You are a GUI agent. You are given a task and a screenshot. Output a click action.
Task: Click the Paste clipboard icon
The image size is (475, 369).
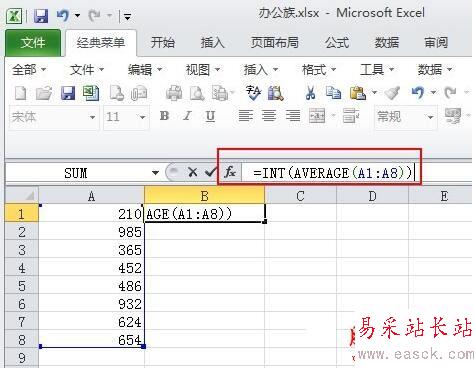tap(358, 93)
